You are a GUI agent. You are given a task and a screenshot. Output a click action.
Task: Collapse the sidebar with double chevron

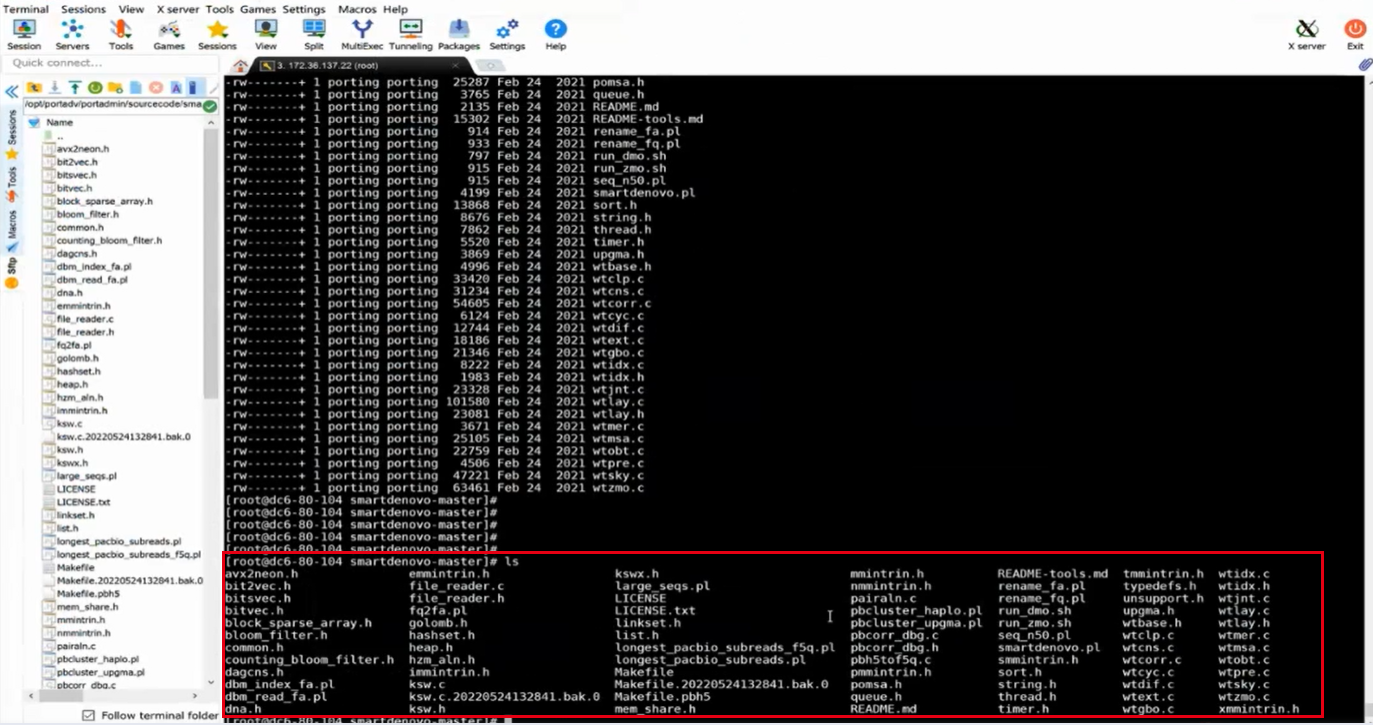(12, 91)
